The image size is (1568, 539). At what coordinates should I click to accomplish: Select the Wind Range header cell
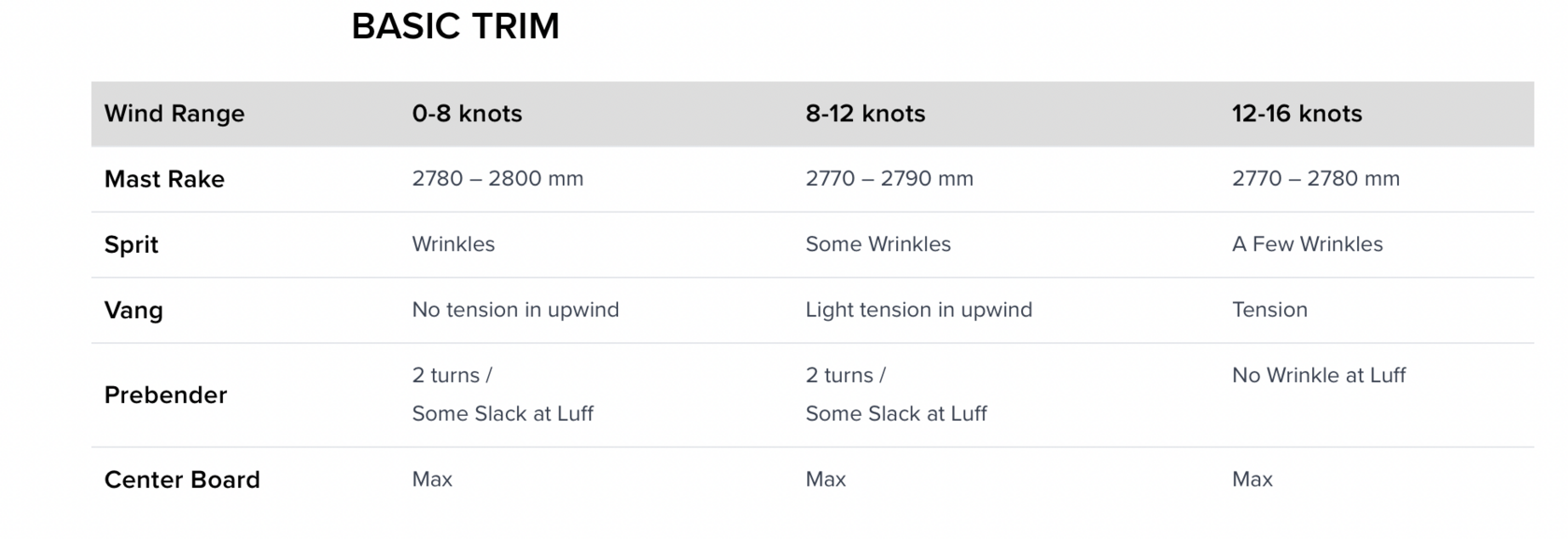tap(175, 114)
